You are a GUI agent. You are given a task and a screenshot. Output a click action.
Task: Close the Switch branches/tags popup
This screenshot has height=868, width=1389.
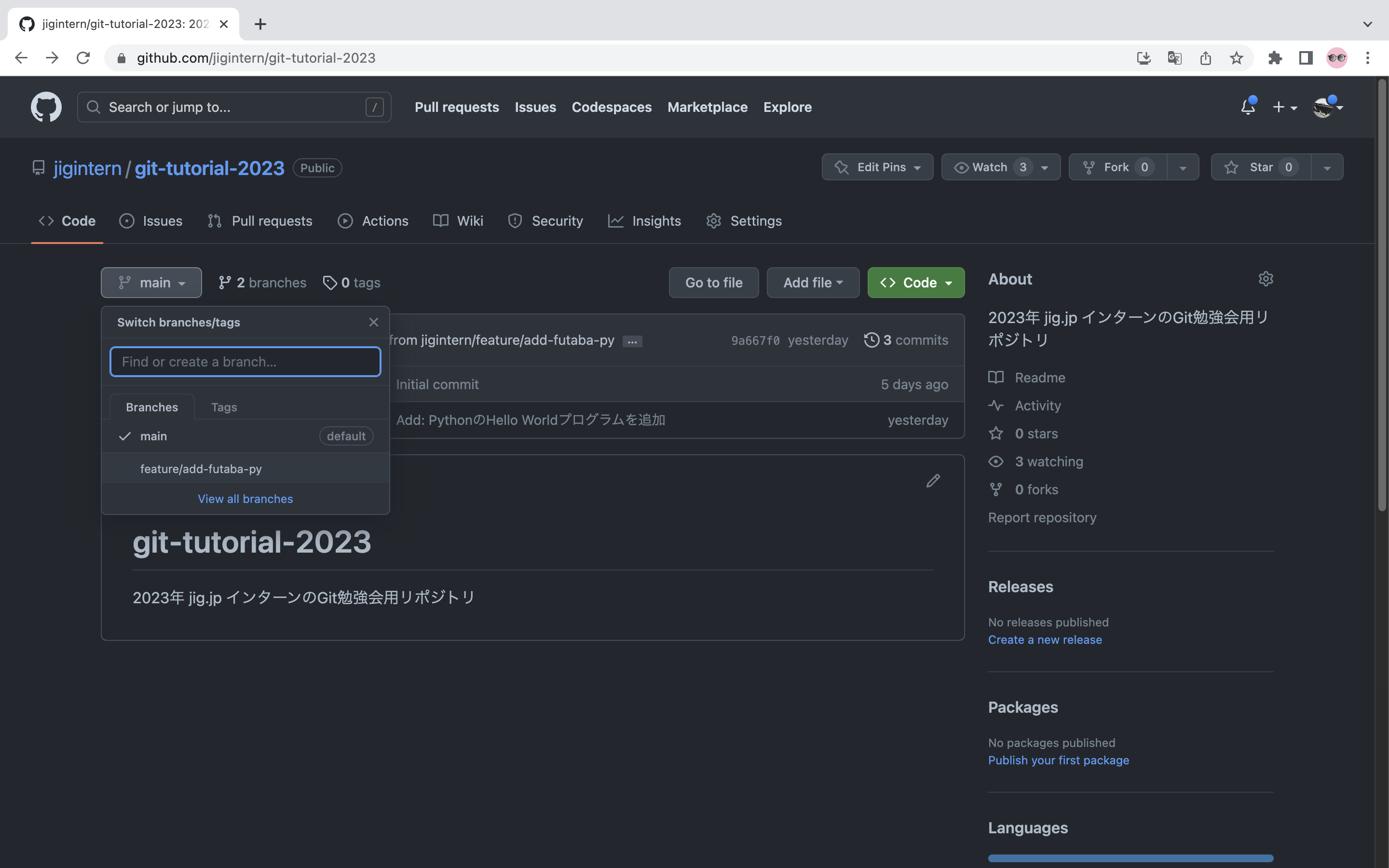(x=374, y=322)
